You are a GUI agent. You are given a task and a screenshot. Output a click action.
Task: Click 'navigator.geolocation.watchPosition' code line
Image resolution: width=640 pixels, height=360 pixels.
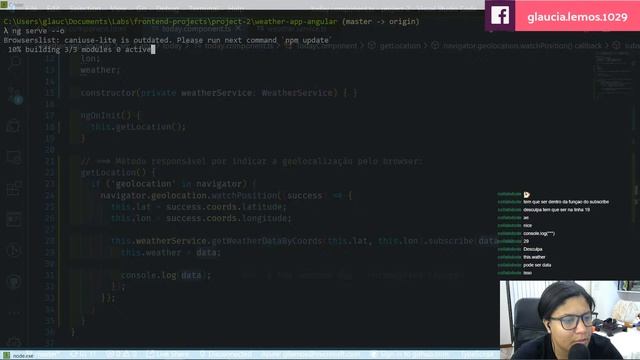pos(226,196)
